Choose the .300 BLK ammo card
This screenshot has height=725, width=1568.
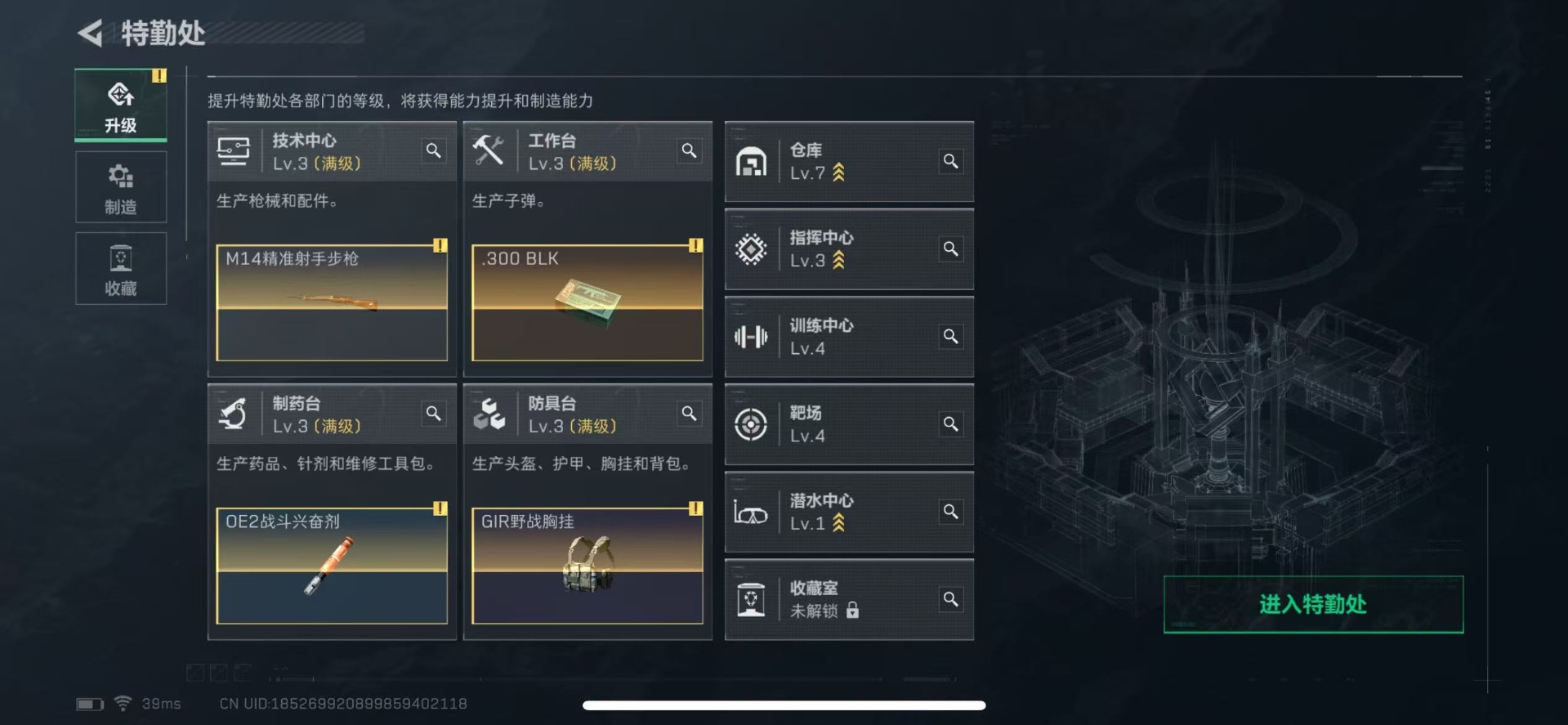587,302
